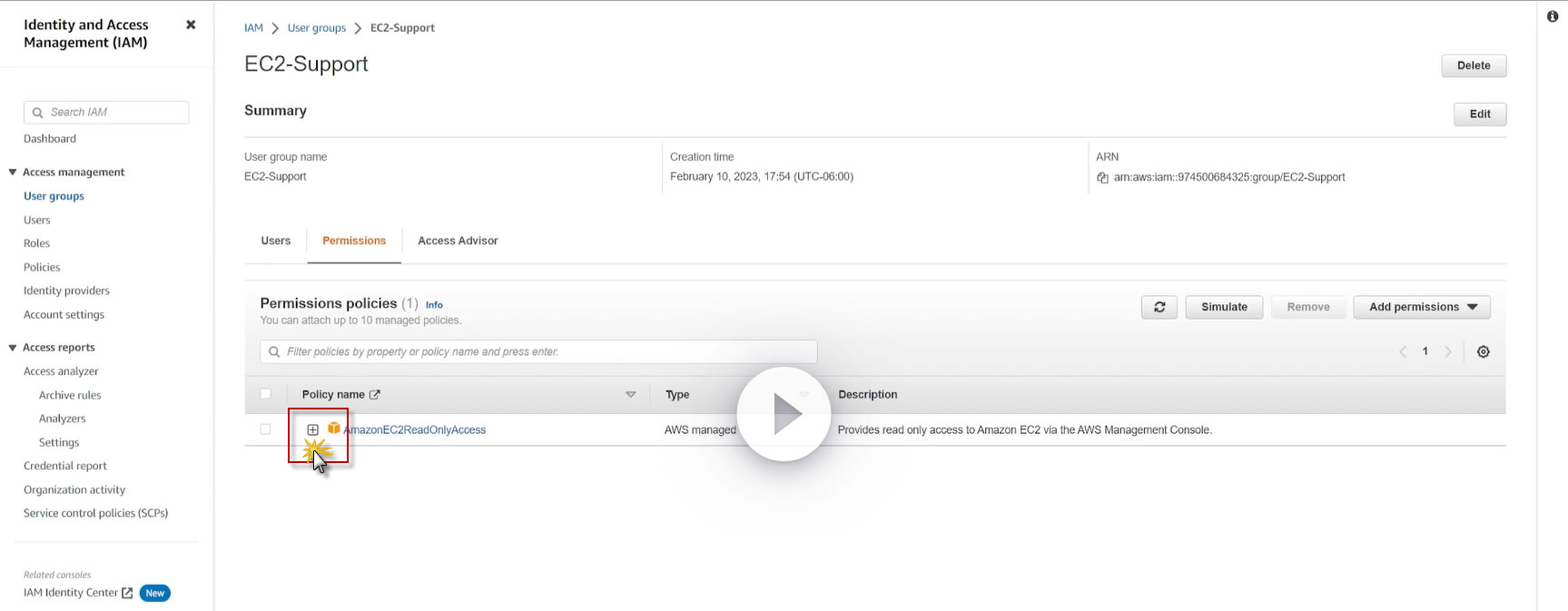Click page number 1 in pagination
1568x611 pixels.
1425,351
